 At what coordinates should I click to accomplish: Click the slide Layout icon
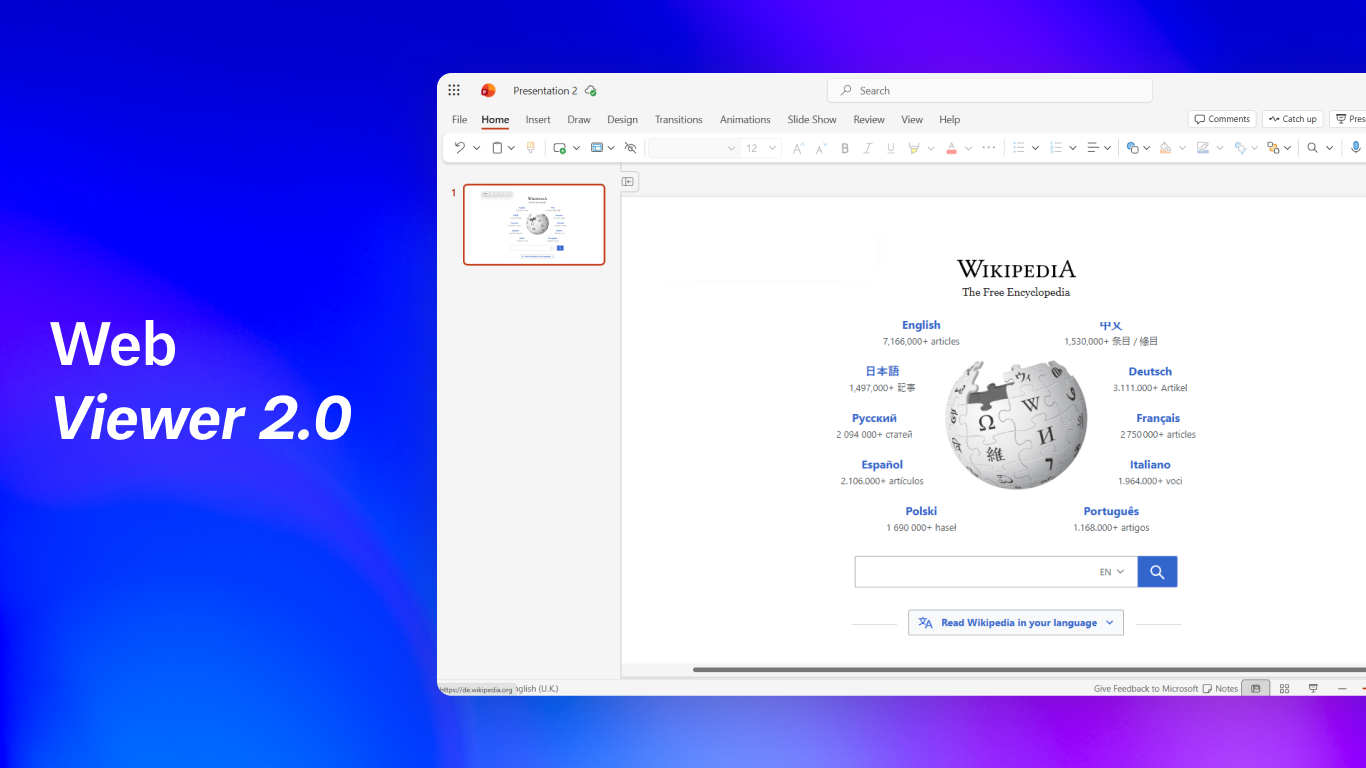[597, 147]
